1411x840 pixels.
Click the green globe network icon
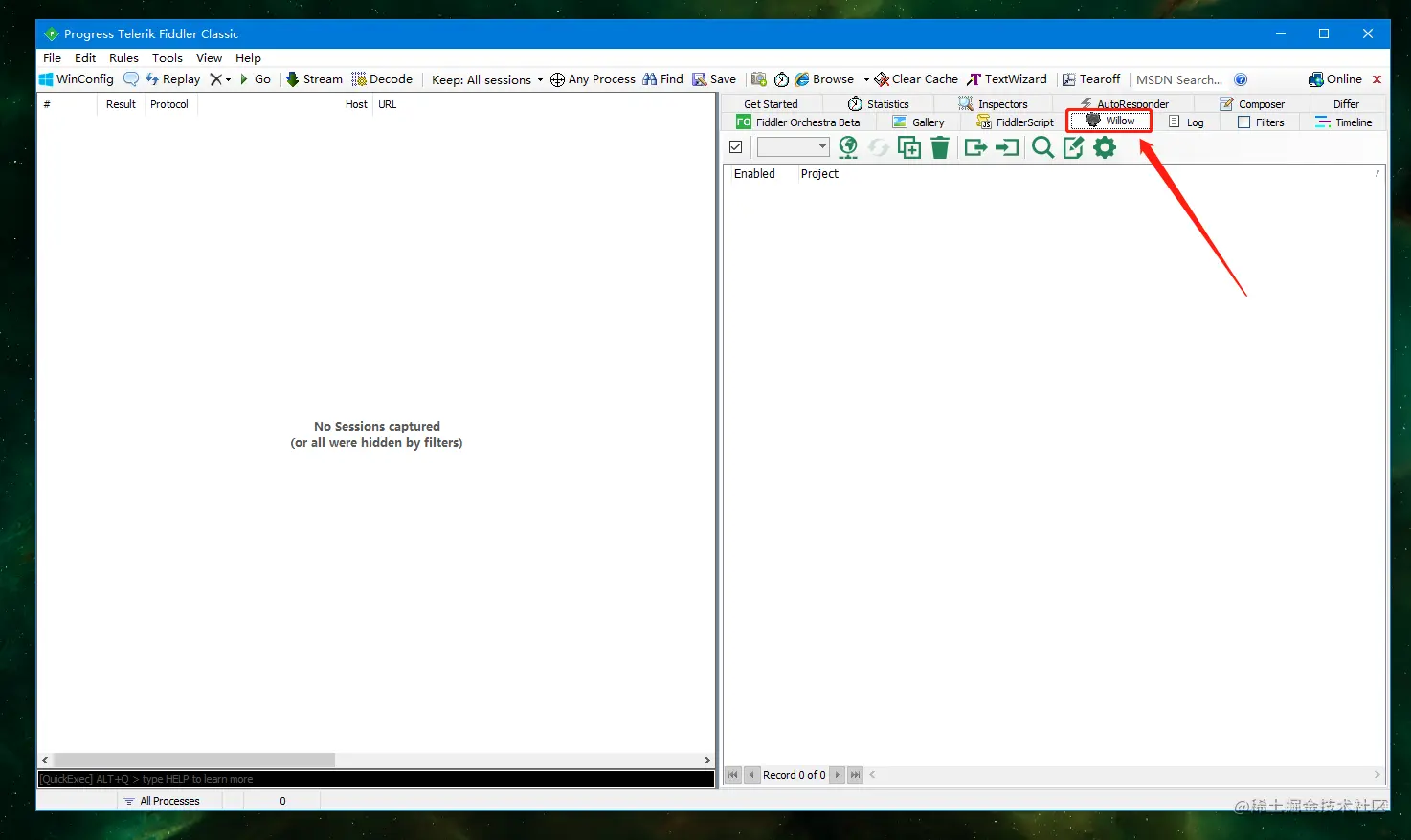pos(848,147)
